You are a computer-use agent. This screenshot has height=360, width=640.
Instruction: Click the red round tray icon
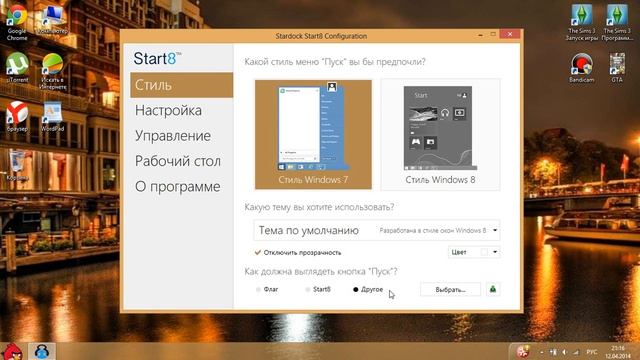pyautogui.click(x=523, y=351)
